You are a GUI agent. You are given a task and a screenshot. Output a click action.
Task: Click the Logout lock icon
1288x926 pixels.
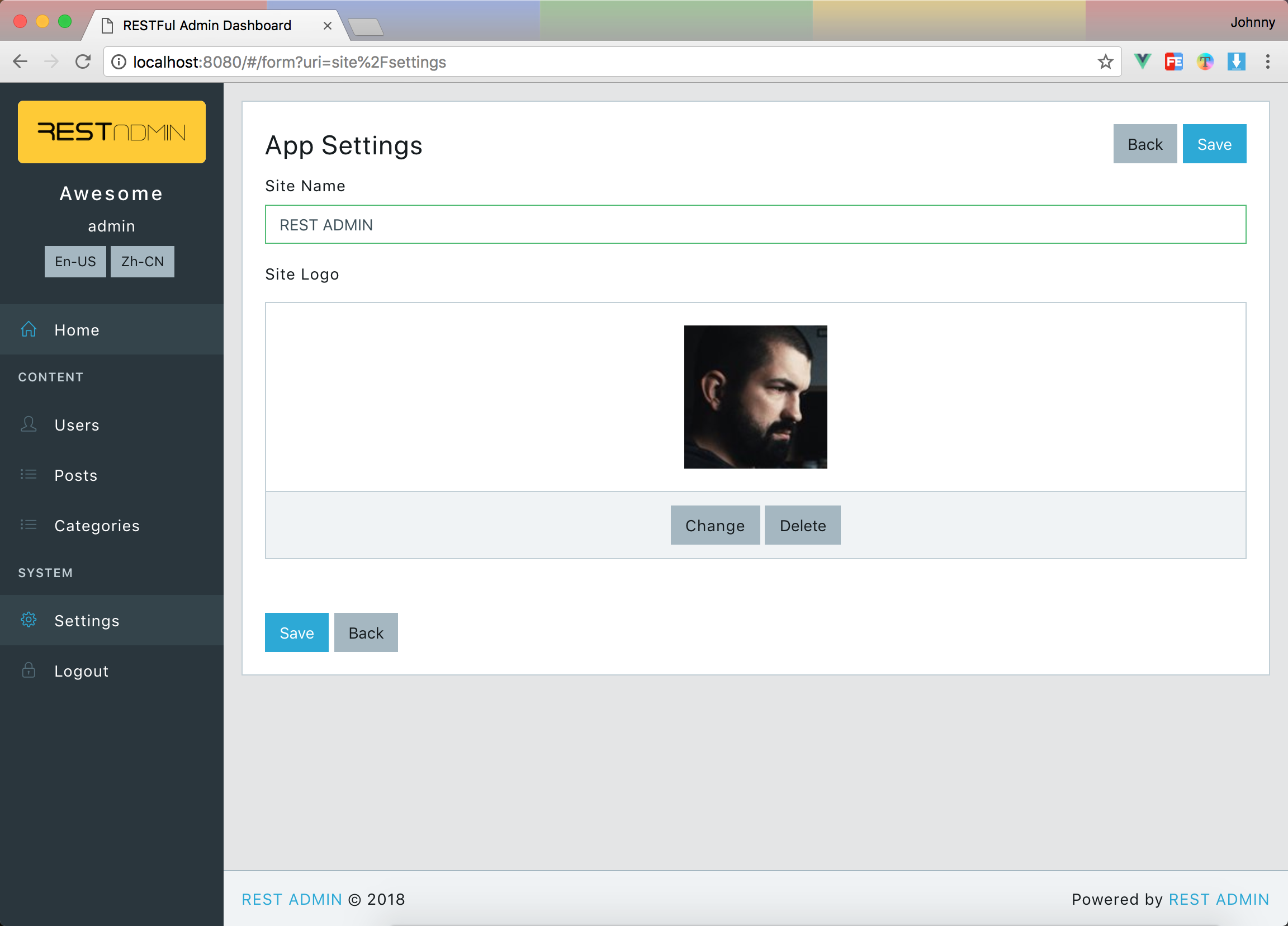(29, 670)
